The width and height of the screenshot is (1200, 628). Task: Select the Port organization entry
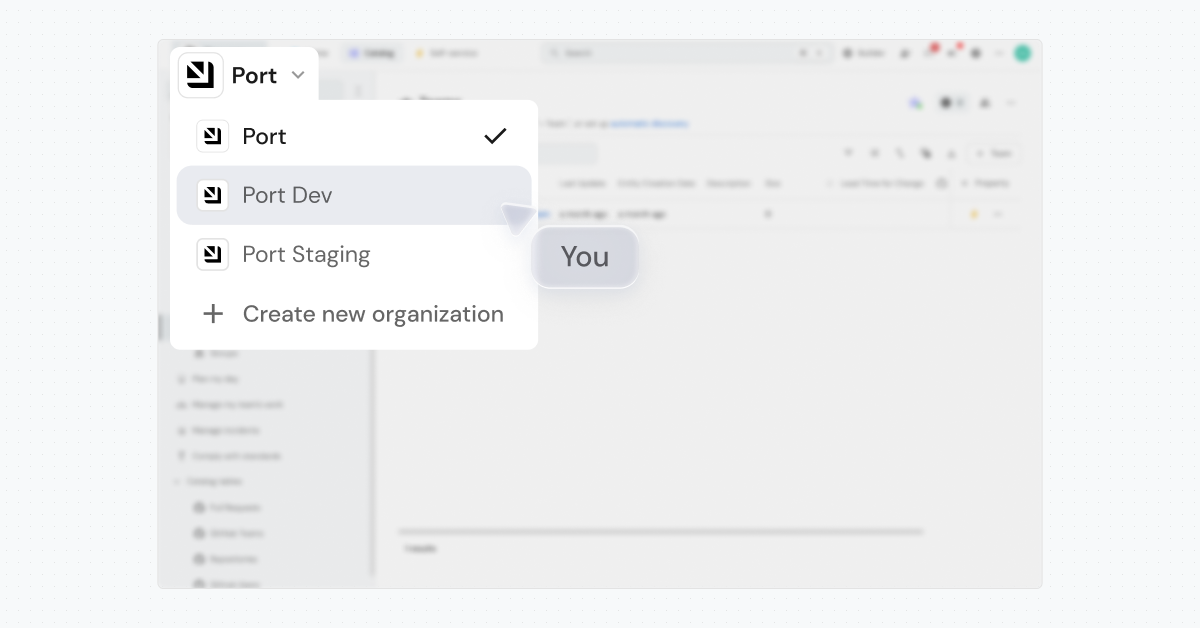click(x=354, y=136)
